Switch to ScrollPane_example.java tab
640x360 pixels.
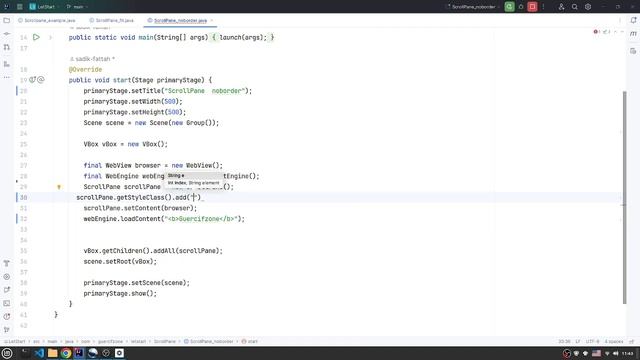(x=47, y=20)
